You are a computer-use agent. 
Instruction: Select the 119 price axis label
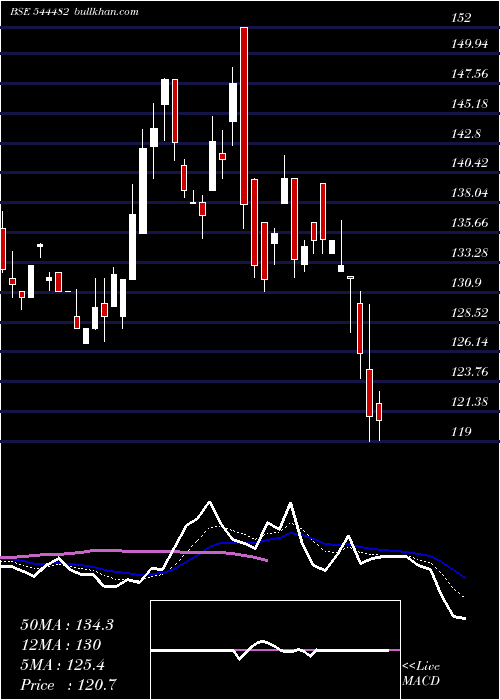click(x=461, y=432)
